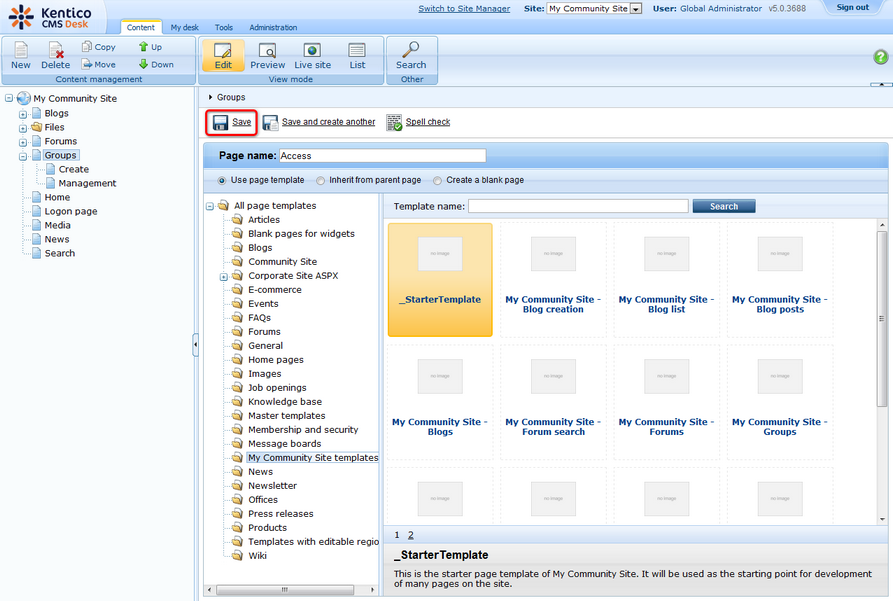Viewport: 893px width, 601px height.
Task: Select My Community Site templates folder
Action: pyautogui.click(x=313, y=457)
